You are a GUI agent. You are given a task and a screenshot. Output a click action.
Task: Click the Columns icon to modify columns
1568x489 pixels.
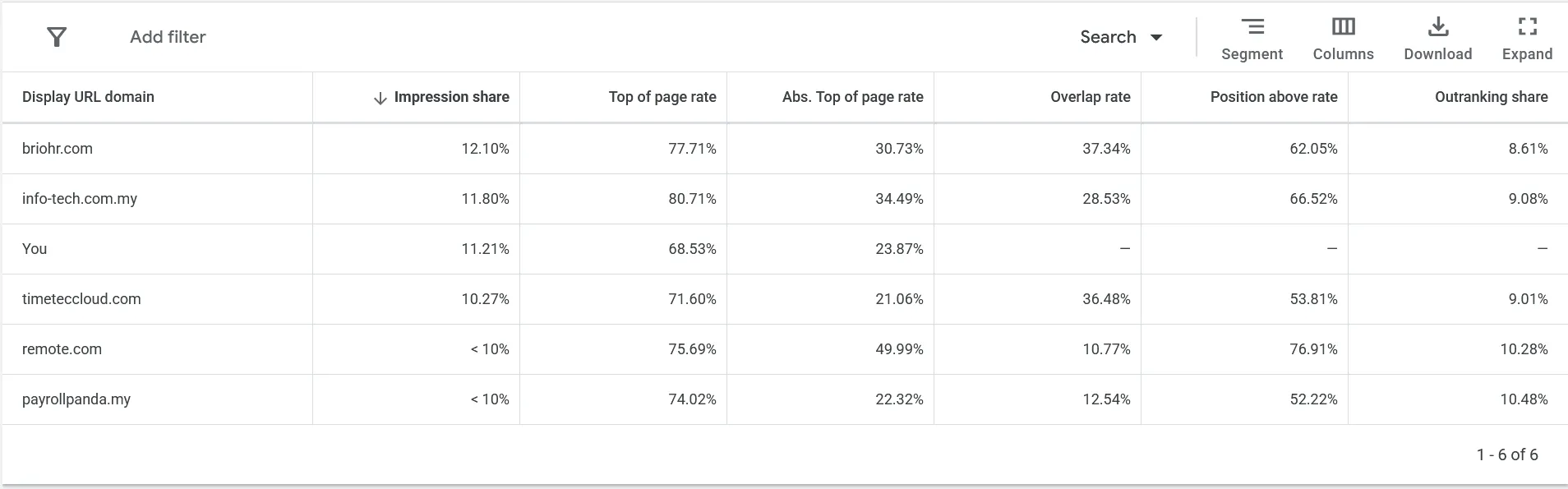[1342, 27]
